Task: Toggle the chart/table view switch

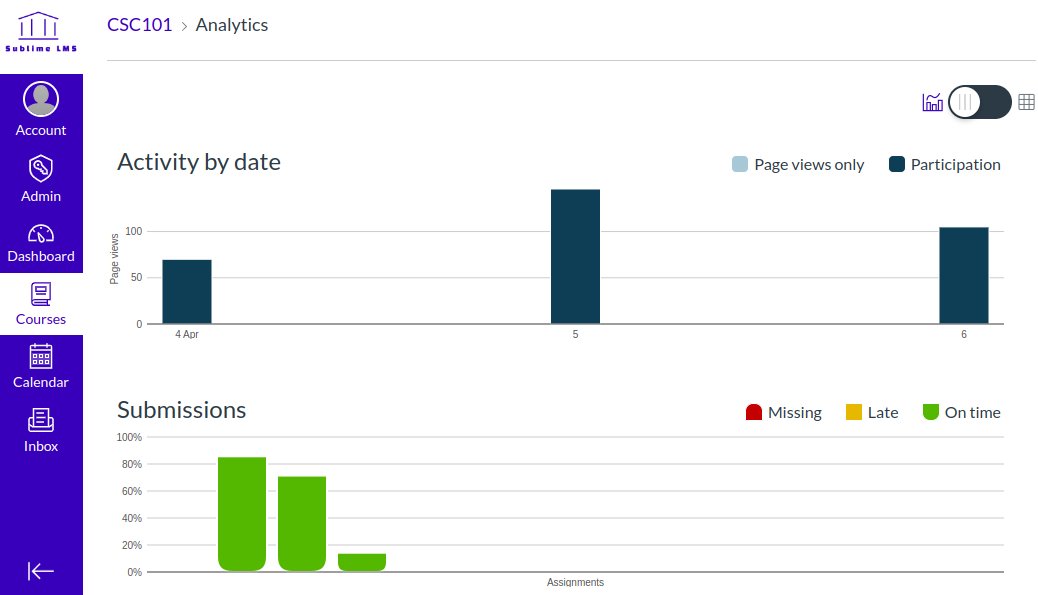Action: [x=979, y=102]
